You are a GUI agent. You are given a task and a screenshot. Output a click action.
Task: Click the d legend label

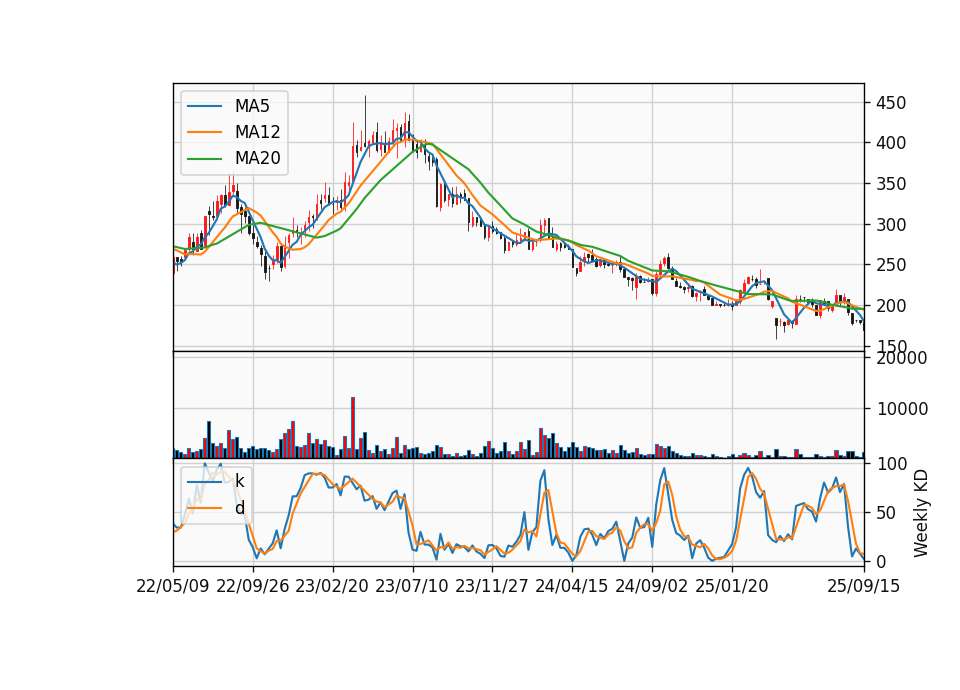click(239, 508)
